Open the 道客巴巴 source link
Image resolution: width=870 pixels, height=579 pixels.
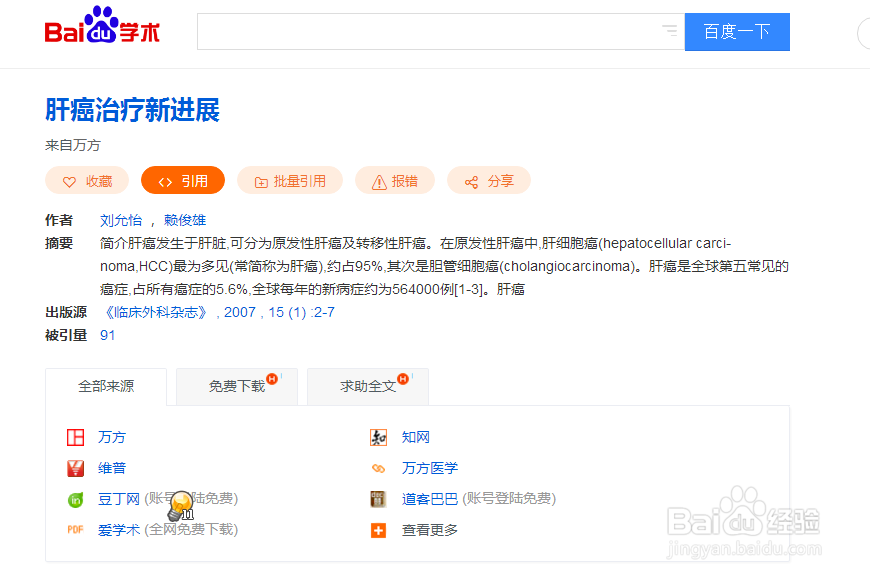[x=430, y=499]
